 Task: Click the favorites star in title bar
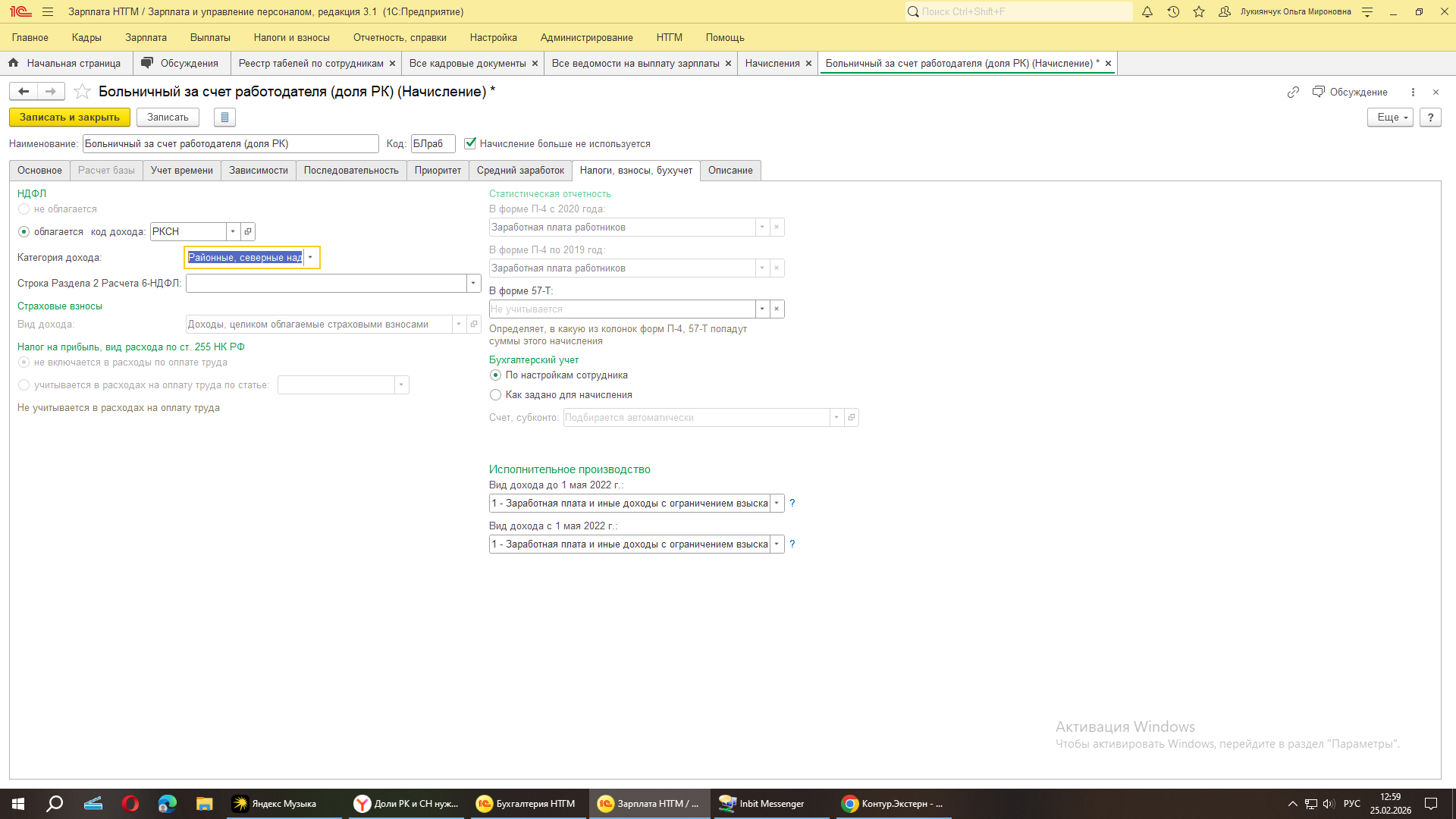(1199, 11)
